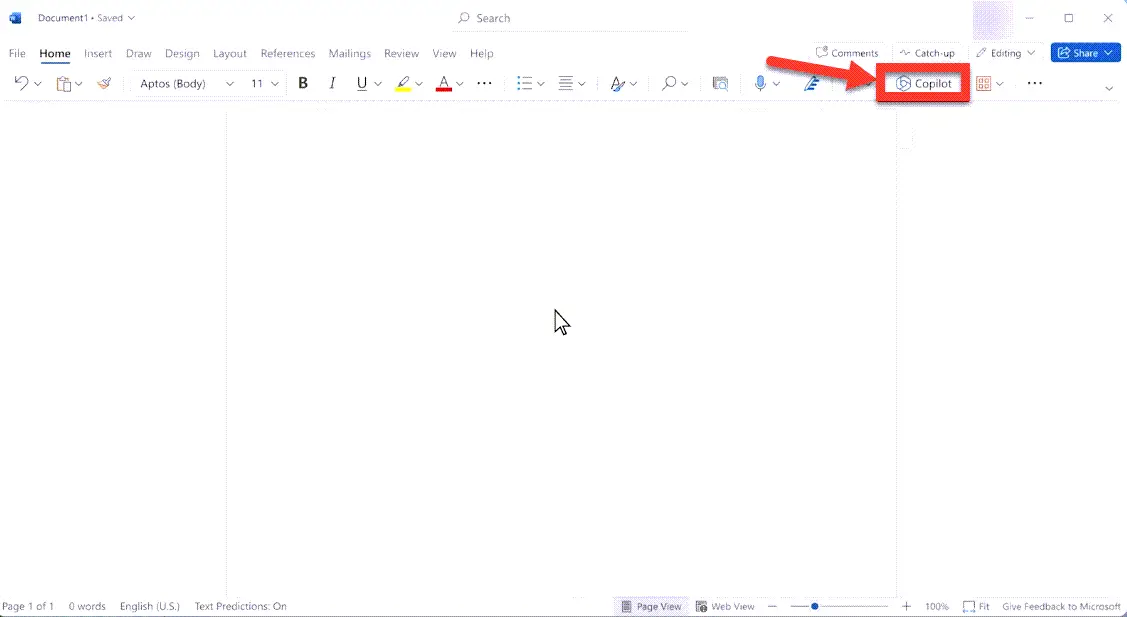Image resolution: width=1127 pixels, height=617 pixels.
Task: Click the Copilot button
Action: pos(924,83)
